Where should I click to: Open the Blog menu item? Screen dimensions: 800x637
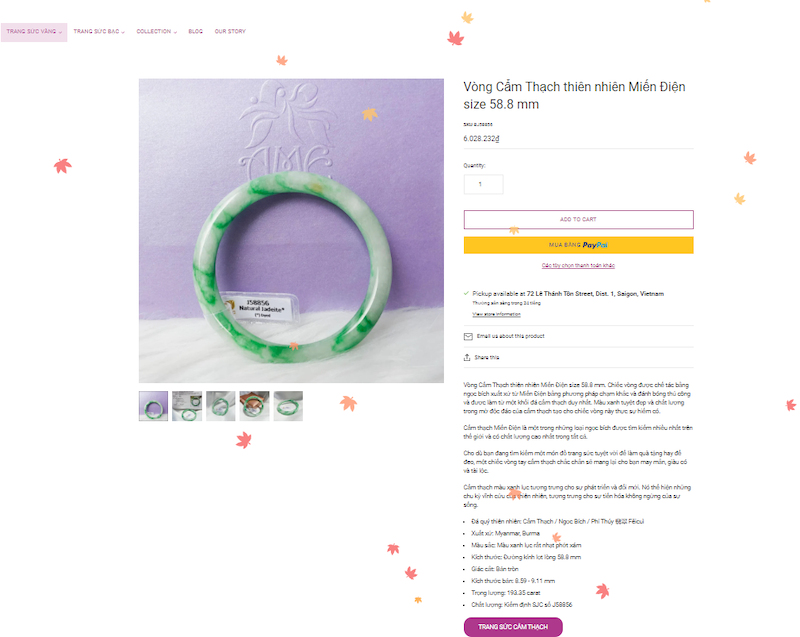coord(195,32)
